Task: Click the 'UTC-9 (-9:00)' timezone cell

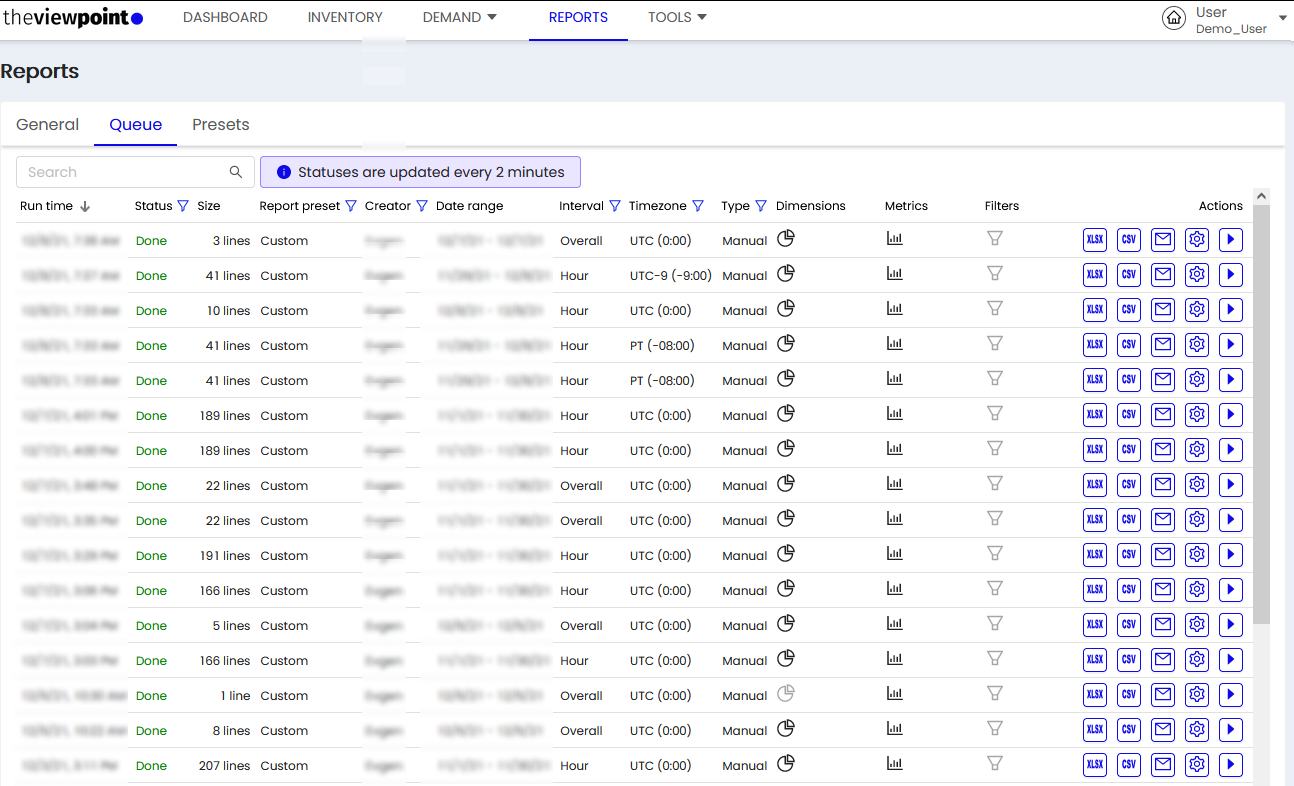Action: point(671,276)
